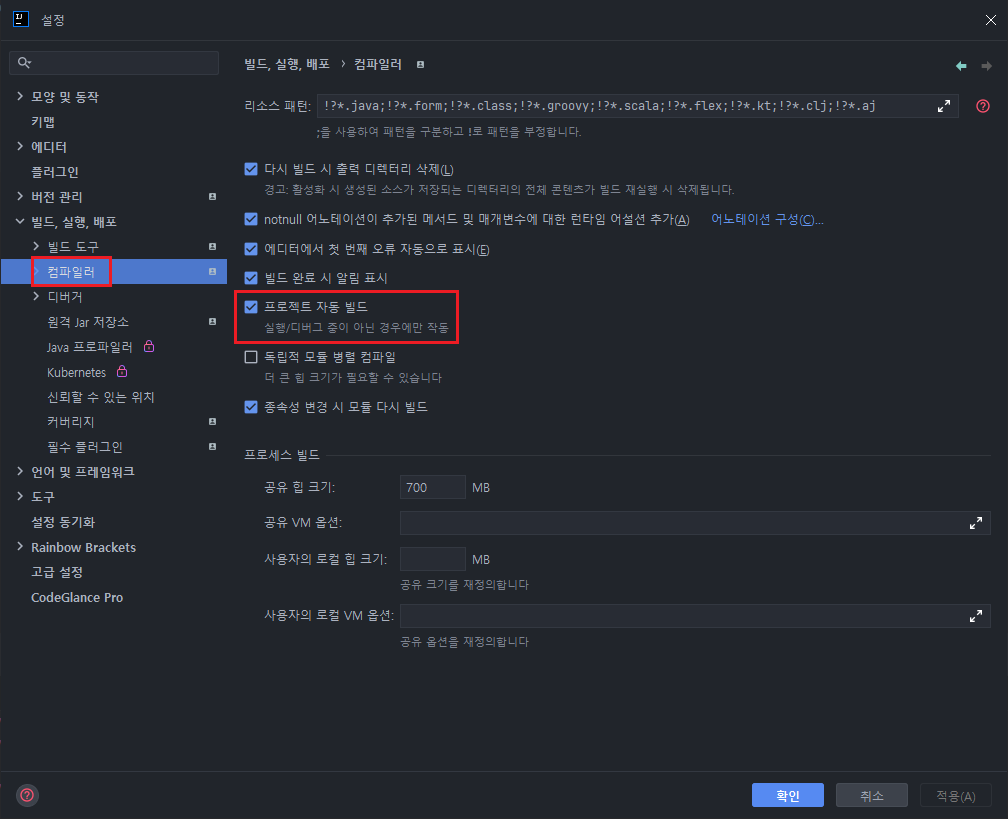Screen dimensions: 1008x819
Task: Expand the user local VM options field
Action: [976, 615]
